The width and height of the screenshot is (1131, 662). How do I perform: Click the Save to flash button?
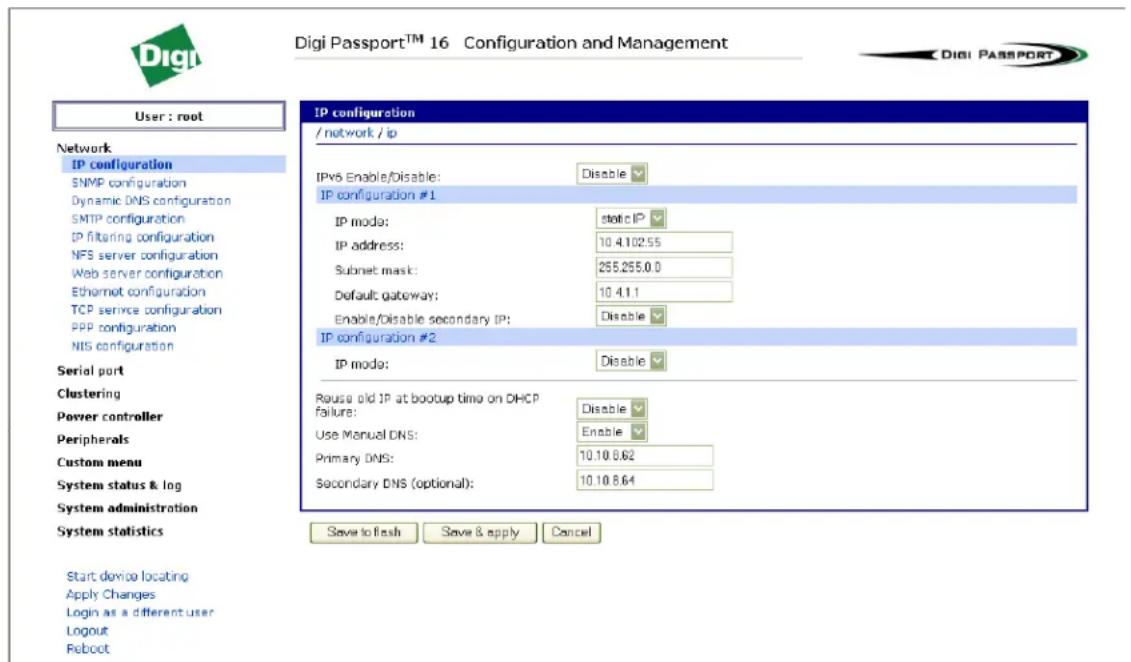pos(364,532)
